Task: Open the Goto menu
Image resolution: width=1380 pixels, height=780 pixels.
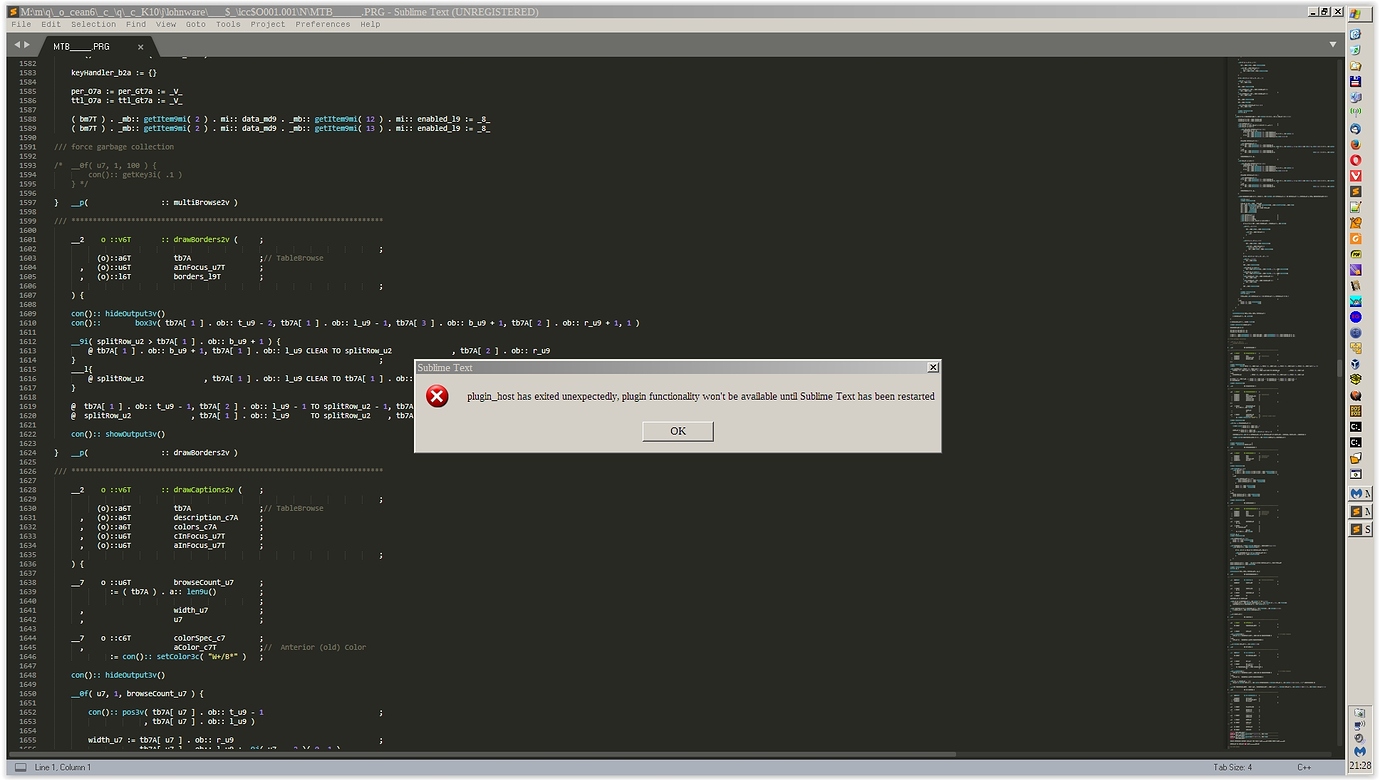Action: pyautogui.click(x=195, y=24)
